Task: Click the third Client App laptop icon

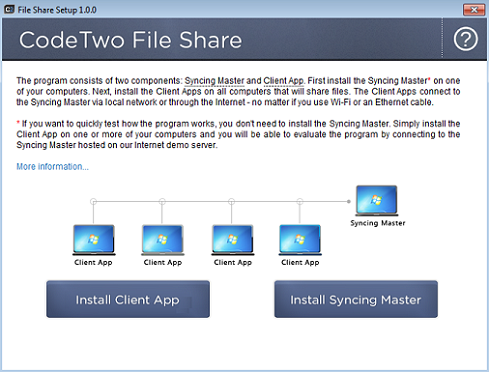Action: click(x=233, y=240)
